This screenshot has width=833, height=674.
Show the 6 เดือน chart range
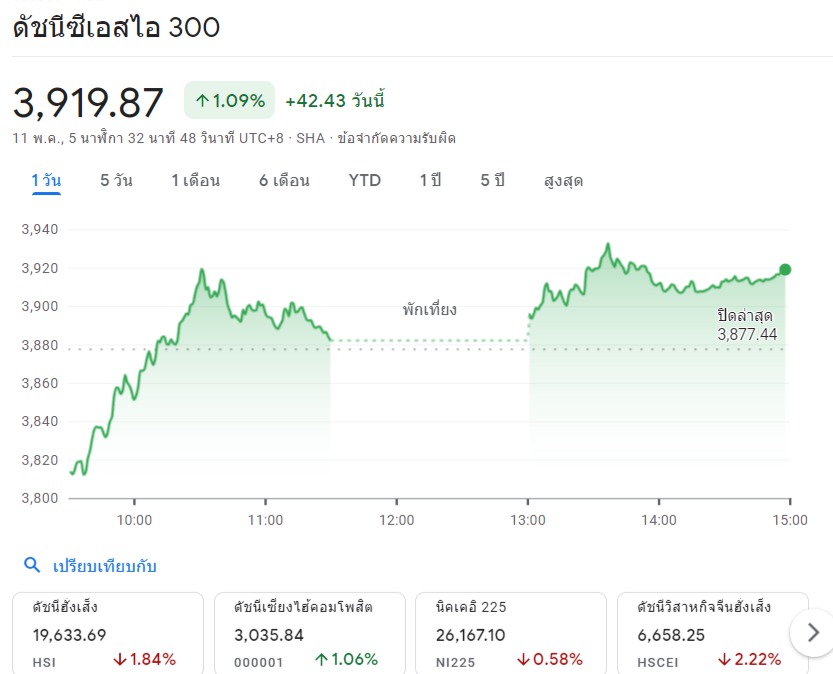point(284,181)
